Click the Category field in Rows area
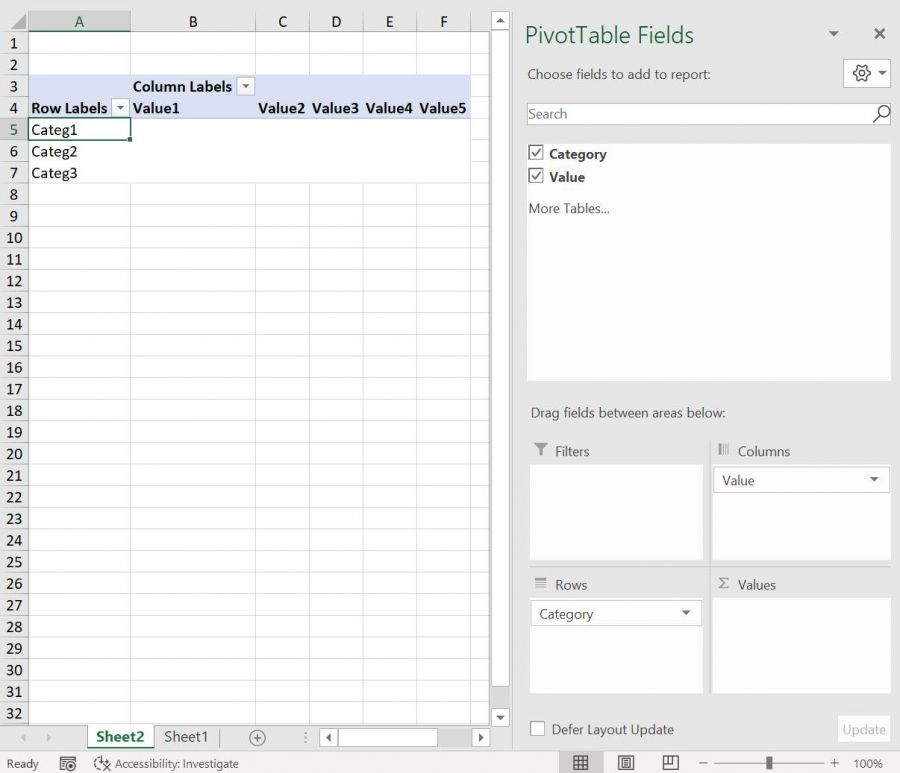This screenshot has width=900, height=773. (x=615, y=613)
